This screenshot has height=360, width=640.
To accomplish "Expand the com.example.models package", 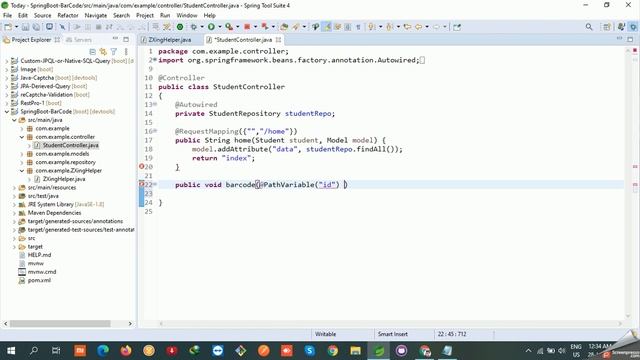I will (x=22, y=154).
